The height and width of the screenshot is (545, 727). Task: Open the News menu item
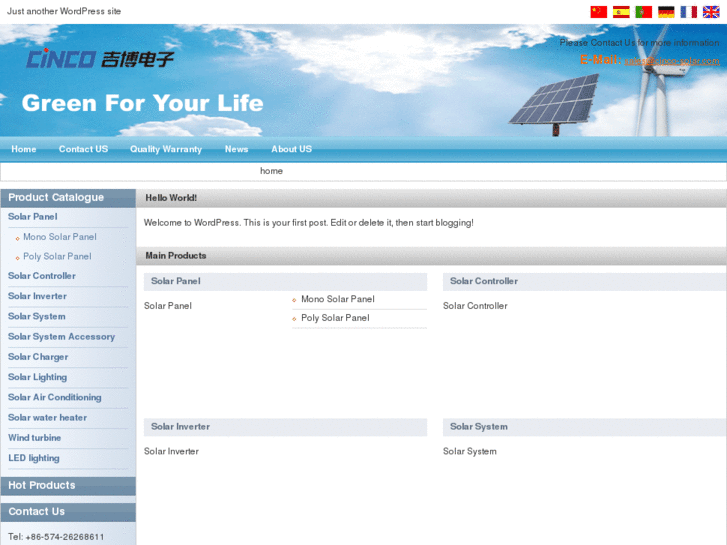click(x=236, y=149)
